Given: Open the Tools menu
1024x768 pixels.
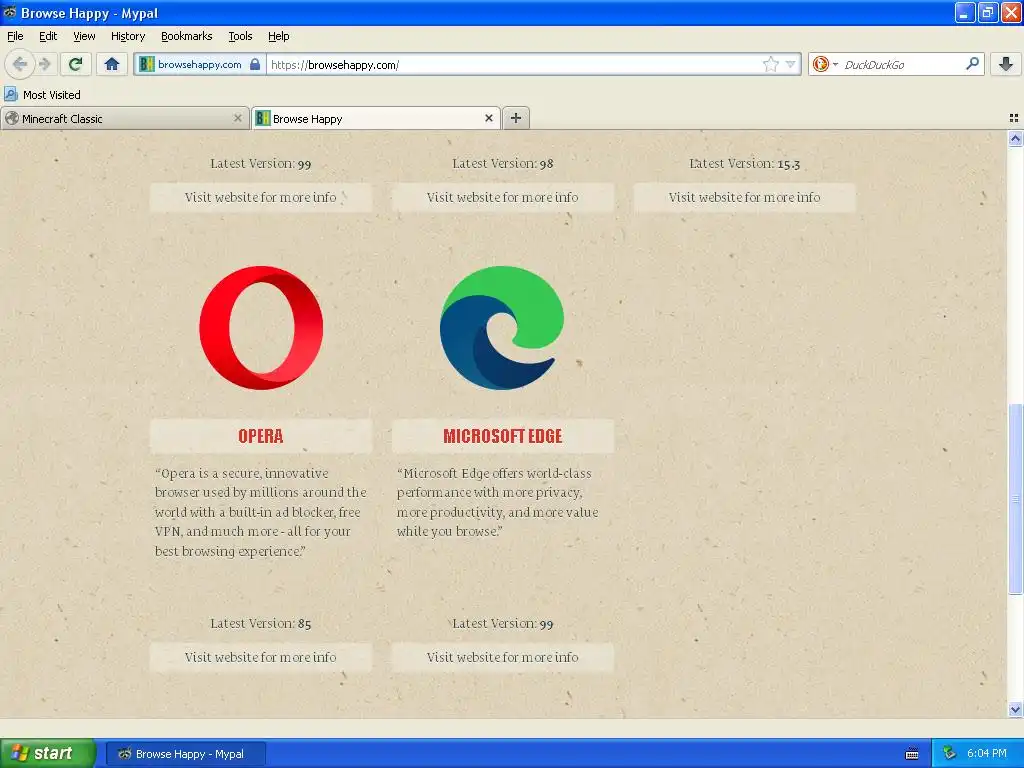Looking at the screenshot, I should pos(240,36).
